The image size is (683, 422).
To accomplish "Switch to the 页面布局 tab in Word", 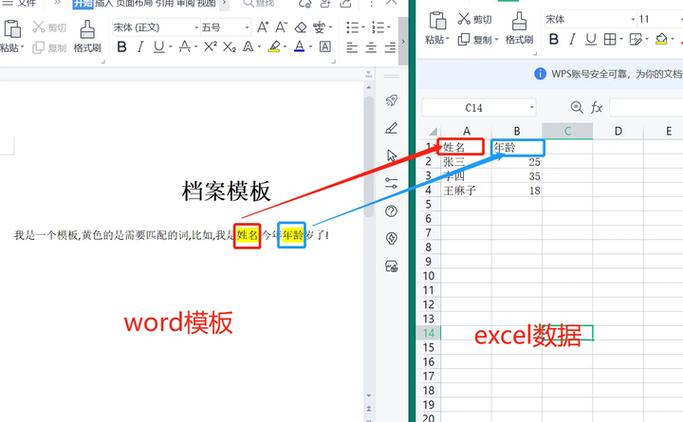I will [x=134, y=3].
